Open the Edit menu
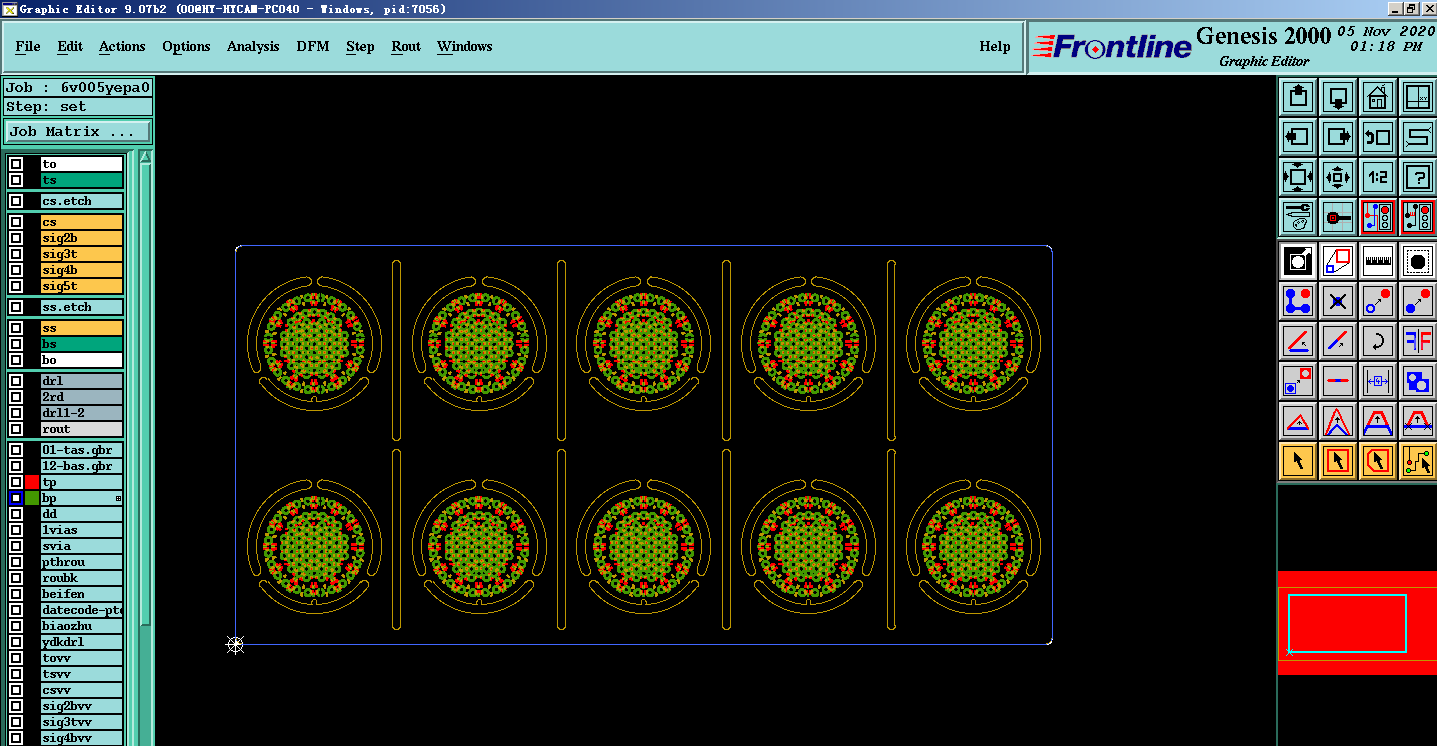 click(x=70, y=47)
